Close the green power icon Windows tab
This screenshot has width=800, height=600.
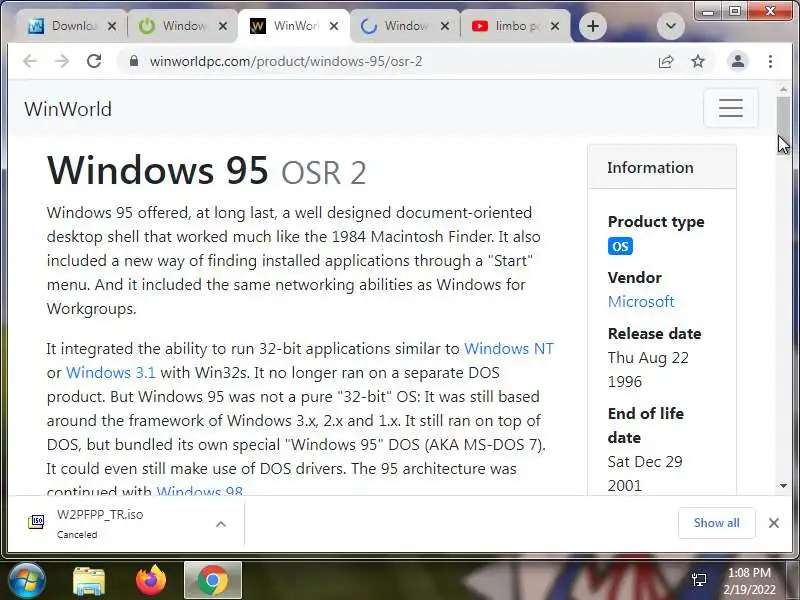[223, 26]
